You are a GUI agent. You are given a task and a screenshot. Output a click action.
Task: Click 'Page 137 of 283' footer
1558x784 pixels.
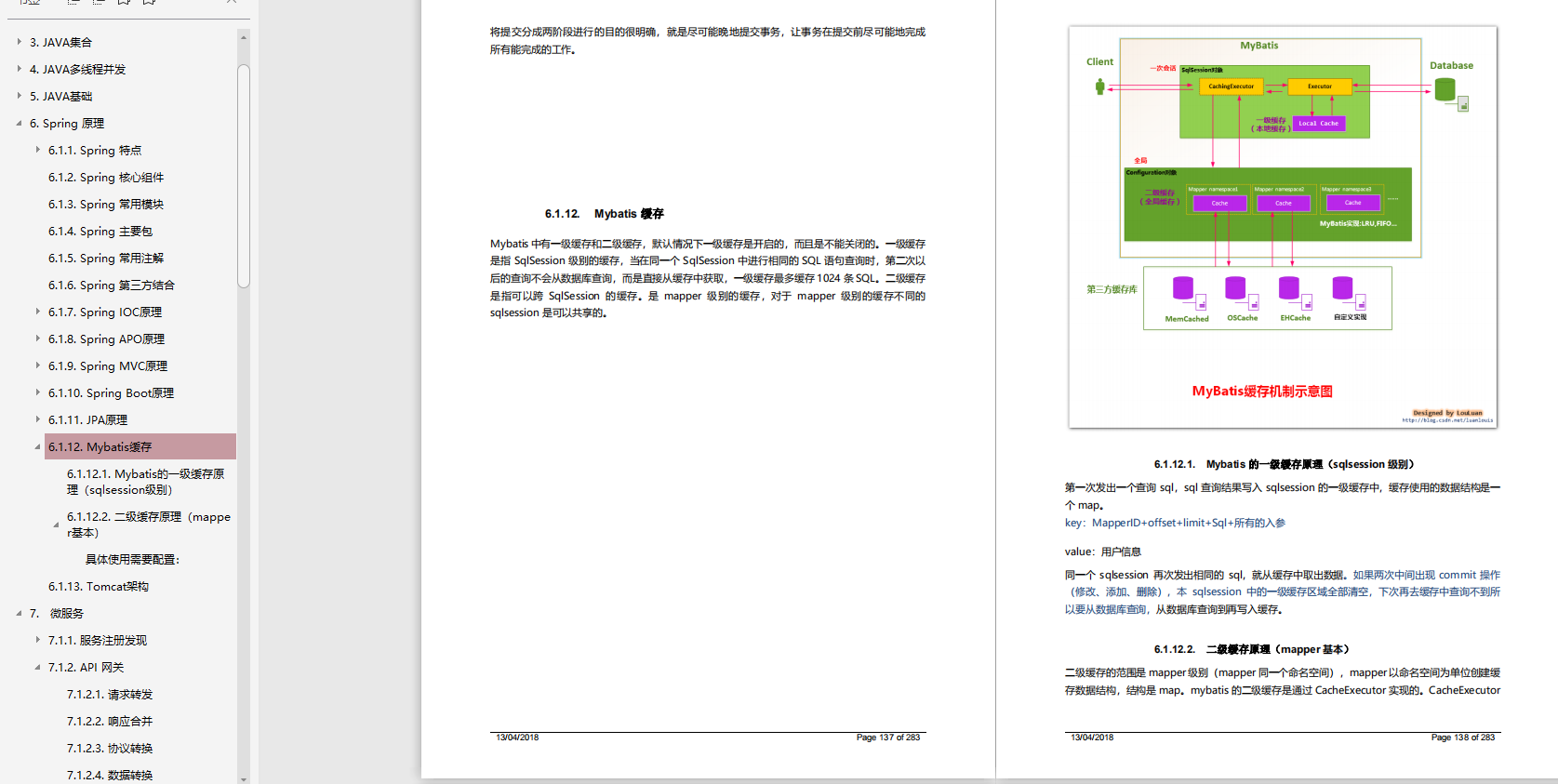pyautogui.click(x=888, y=737)
